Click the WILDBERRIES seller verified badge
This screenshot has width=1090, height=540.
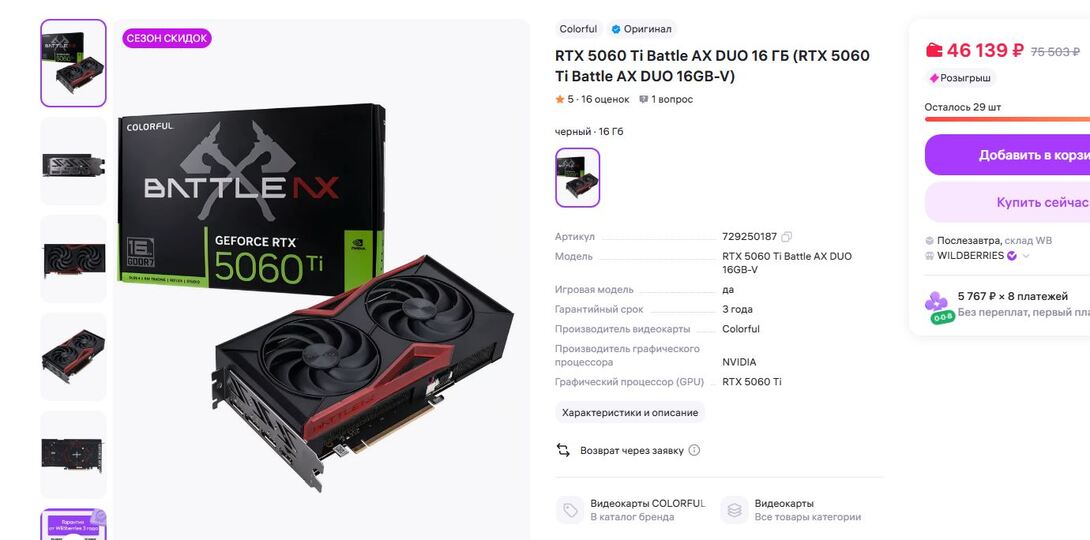(x=1011, y=256)
